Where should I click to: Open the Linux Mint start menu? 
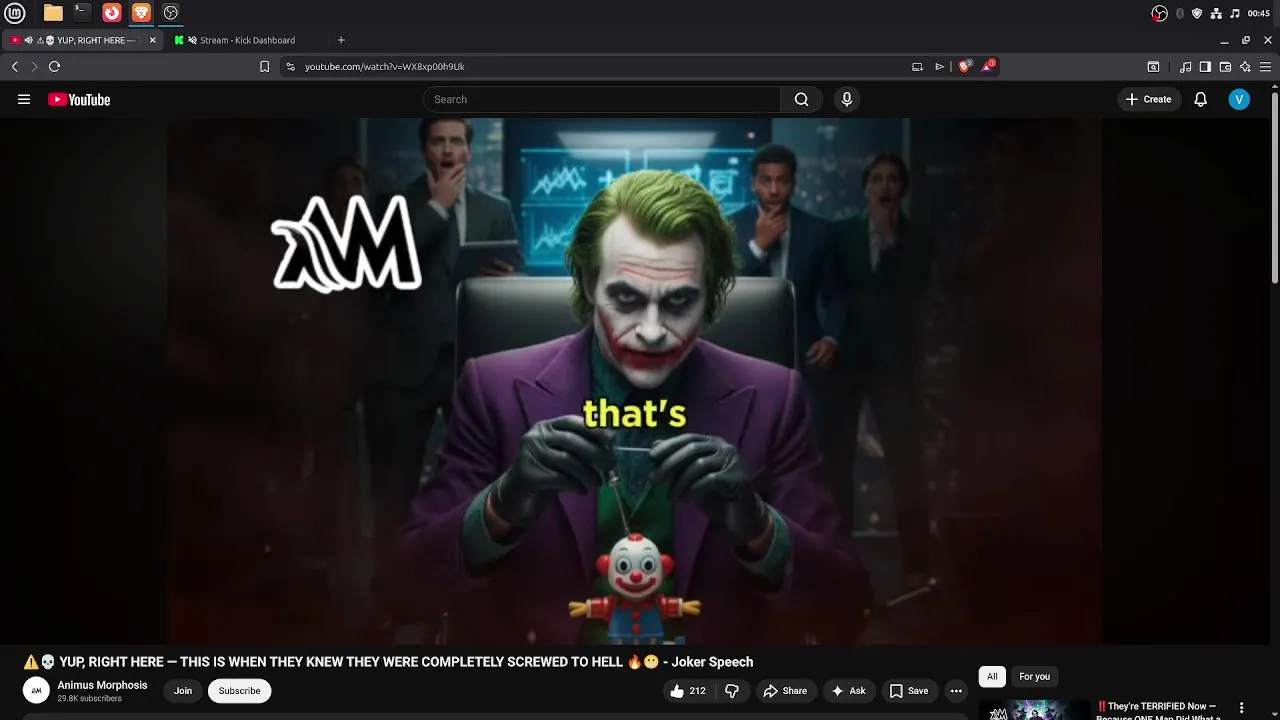(15, 13)
